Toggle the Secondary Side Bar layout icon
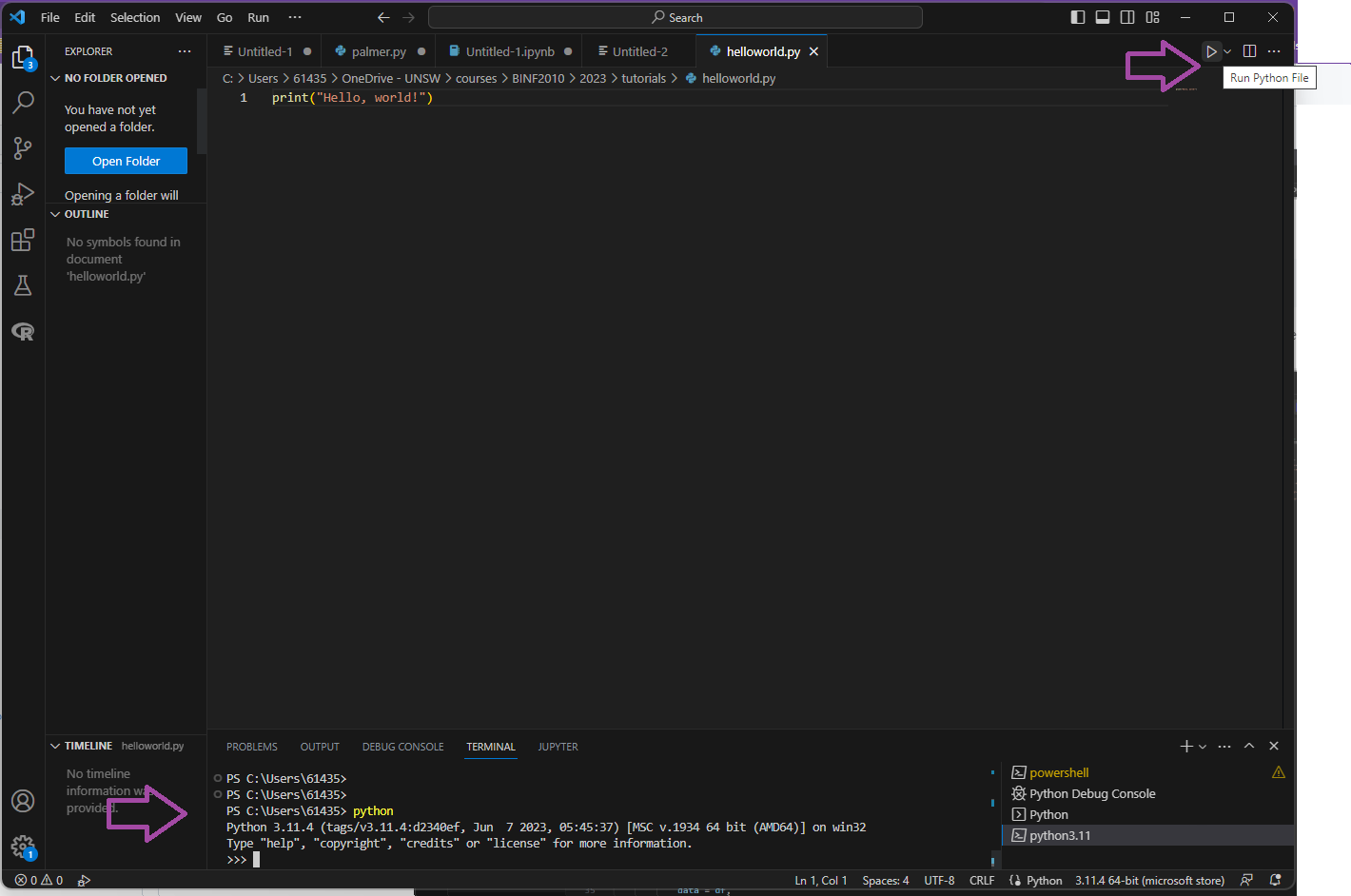This screenshot has width=1351, height=896. tap(1127, 17)
